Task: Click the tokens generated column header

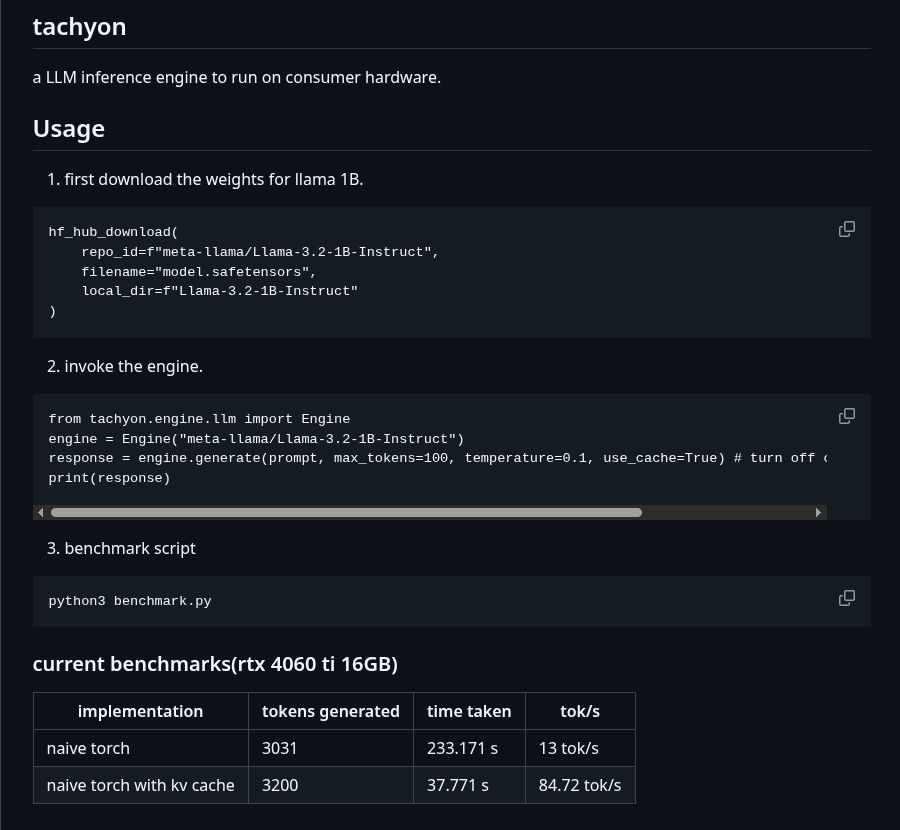Action: pos(330,711)
